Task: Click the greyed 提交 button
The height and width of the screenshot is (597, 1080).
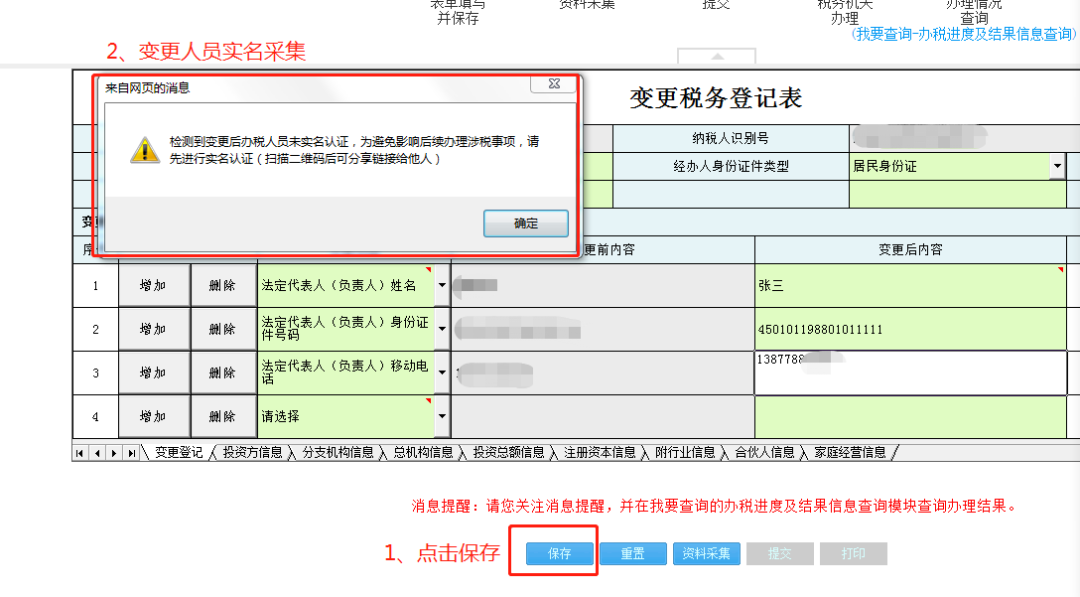Action: click(x=780, y=554)
